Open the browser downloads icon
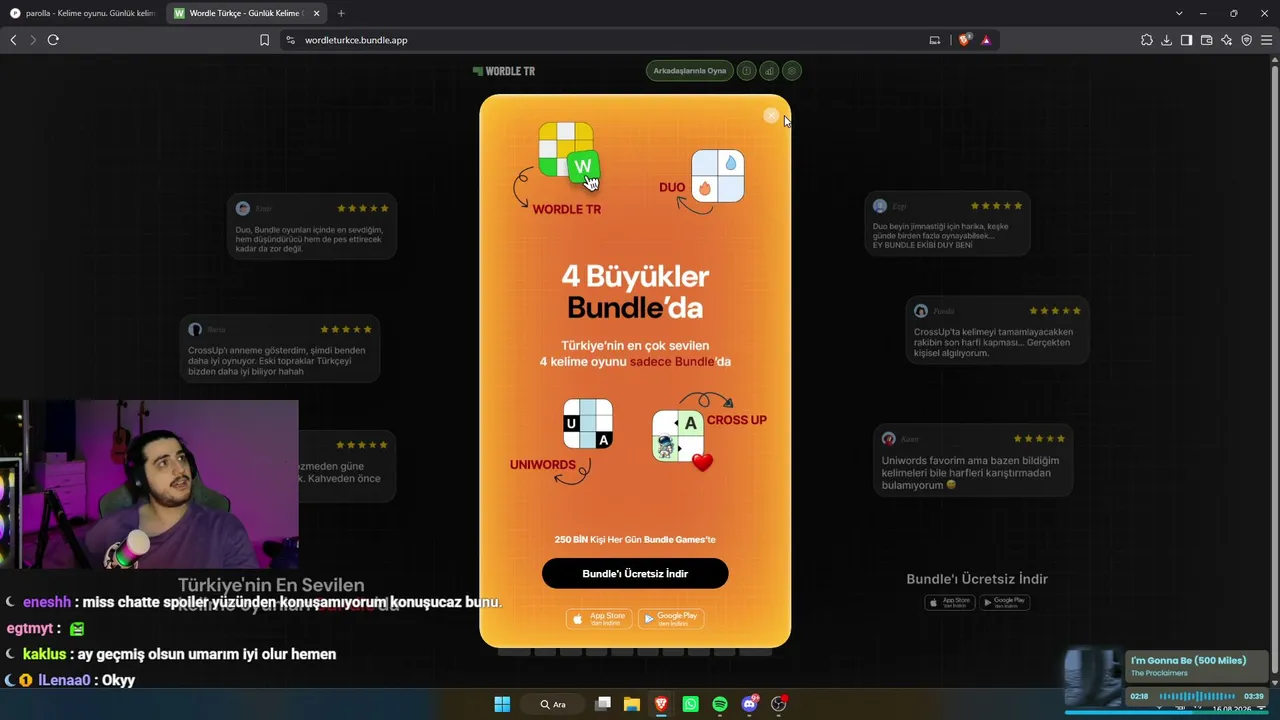 (1166, 40)
